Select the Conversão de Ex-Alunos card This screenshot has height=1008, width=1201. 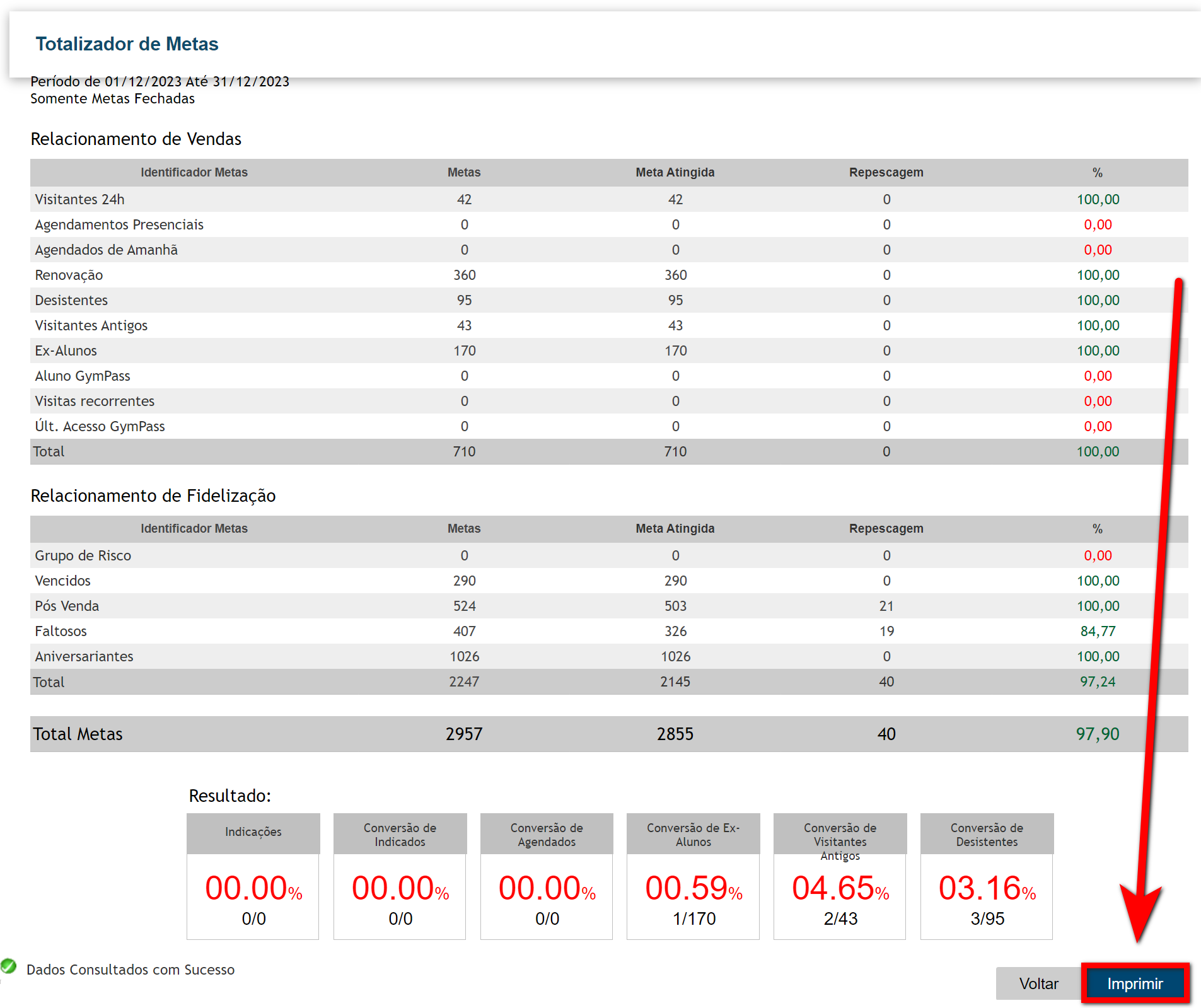pyautogui.click(x=693, y=876)
